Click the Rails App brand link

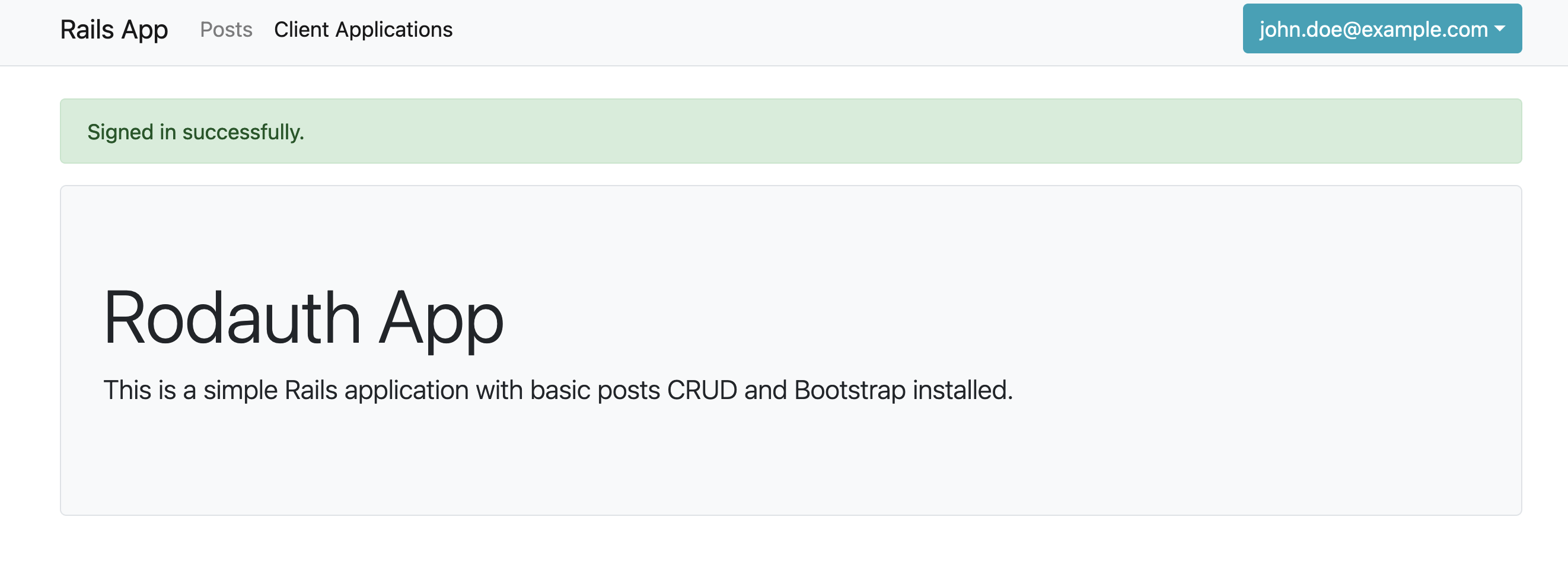pos(114,30)
